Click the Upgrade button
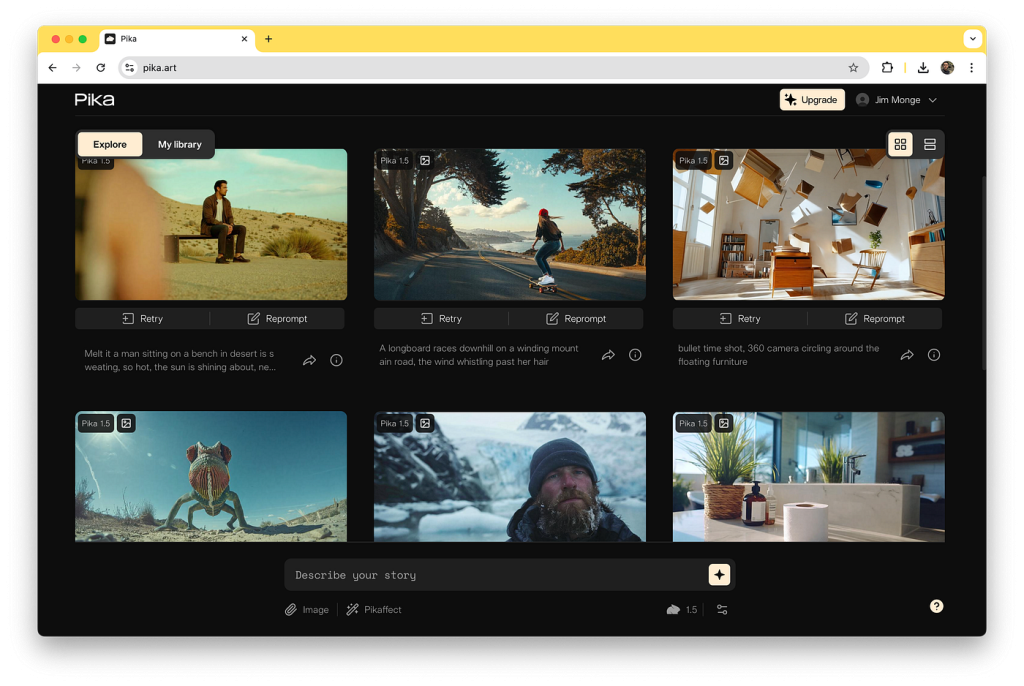The height and width of the screenshot is (686, 1024). 811,100
